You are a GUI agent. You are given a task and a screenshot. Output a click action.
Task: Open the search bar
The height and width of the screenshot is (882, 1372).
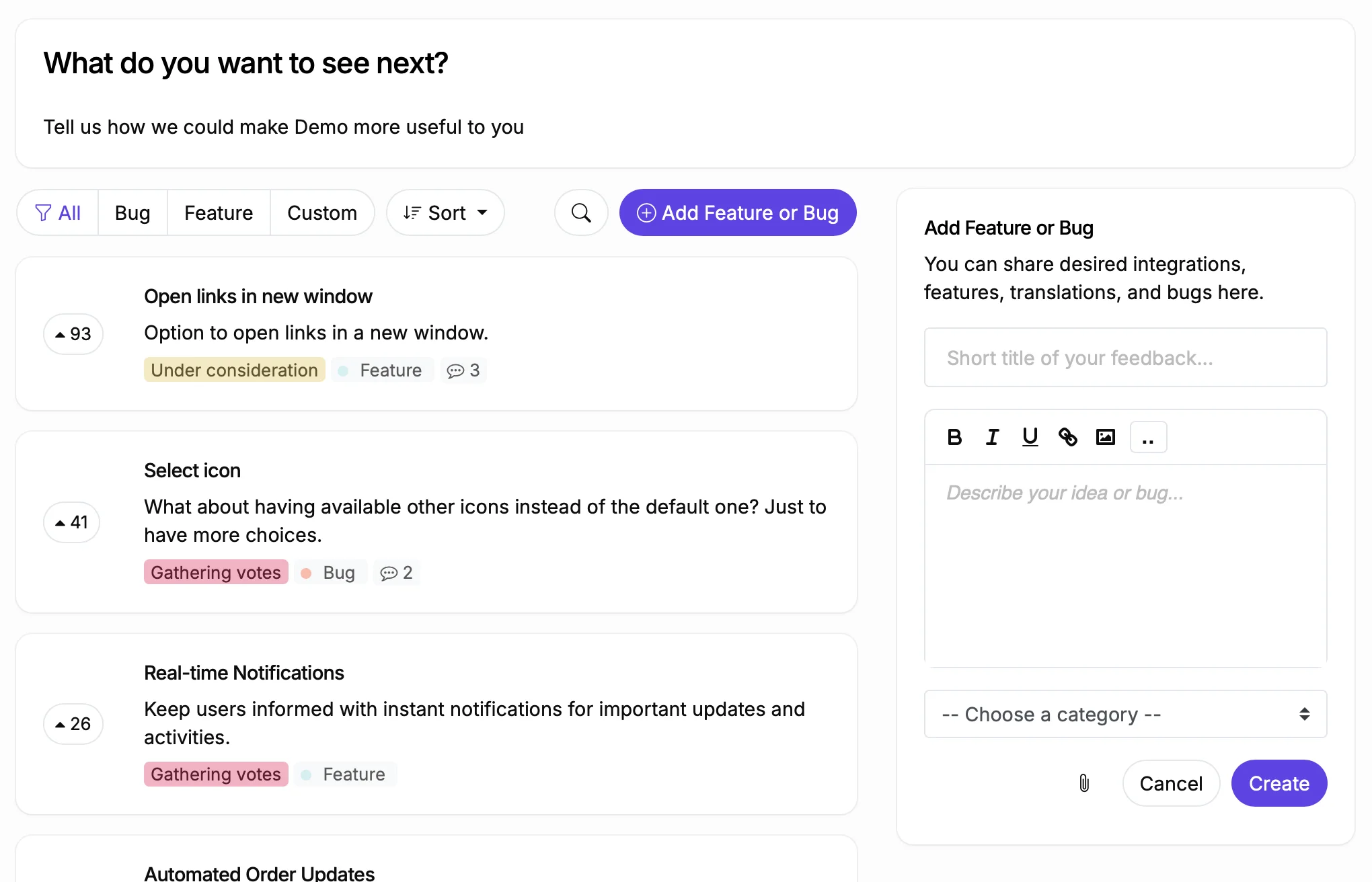coord(580,212)
